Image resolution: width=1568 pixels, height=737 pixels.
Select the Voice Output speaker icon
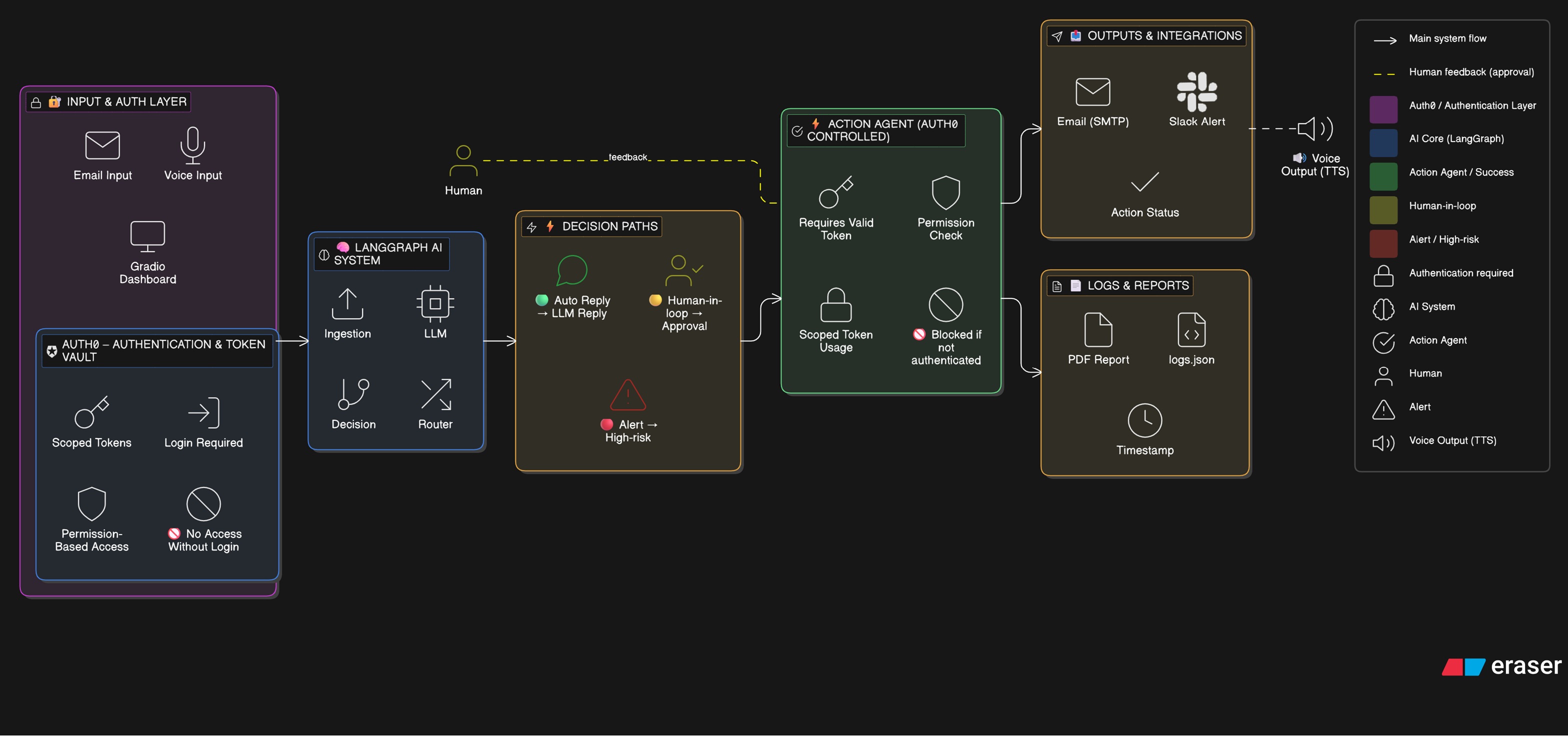pyautogui.click(x=1313, y=128)
